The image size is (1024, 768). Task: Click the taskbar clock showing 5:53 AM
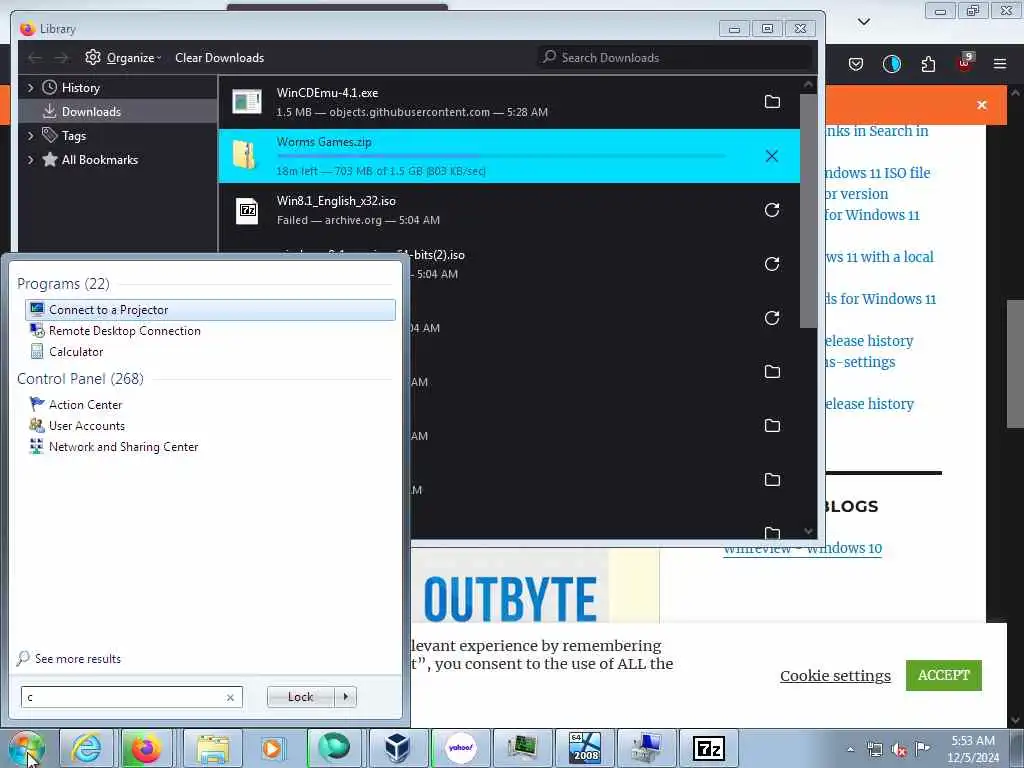coord(973,749)
